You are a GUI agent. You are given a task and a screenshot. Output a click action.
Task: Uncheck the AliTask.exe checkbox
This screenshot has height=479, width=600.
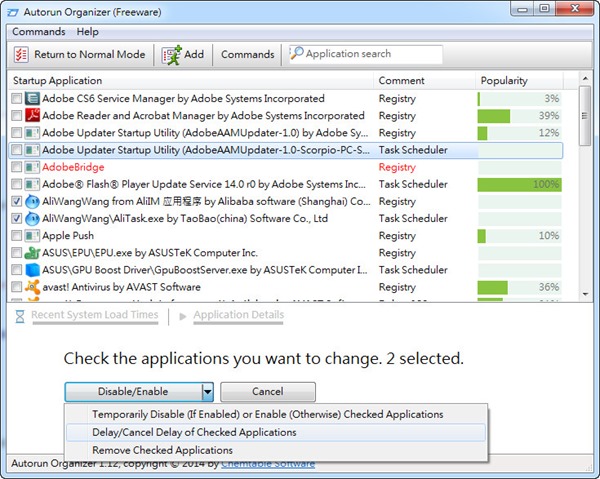point(16,218)
